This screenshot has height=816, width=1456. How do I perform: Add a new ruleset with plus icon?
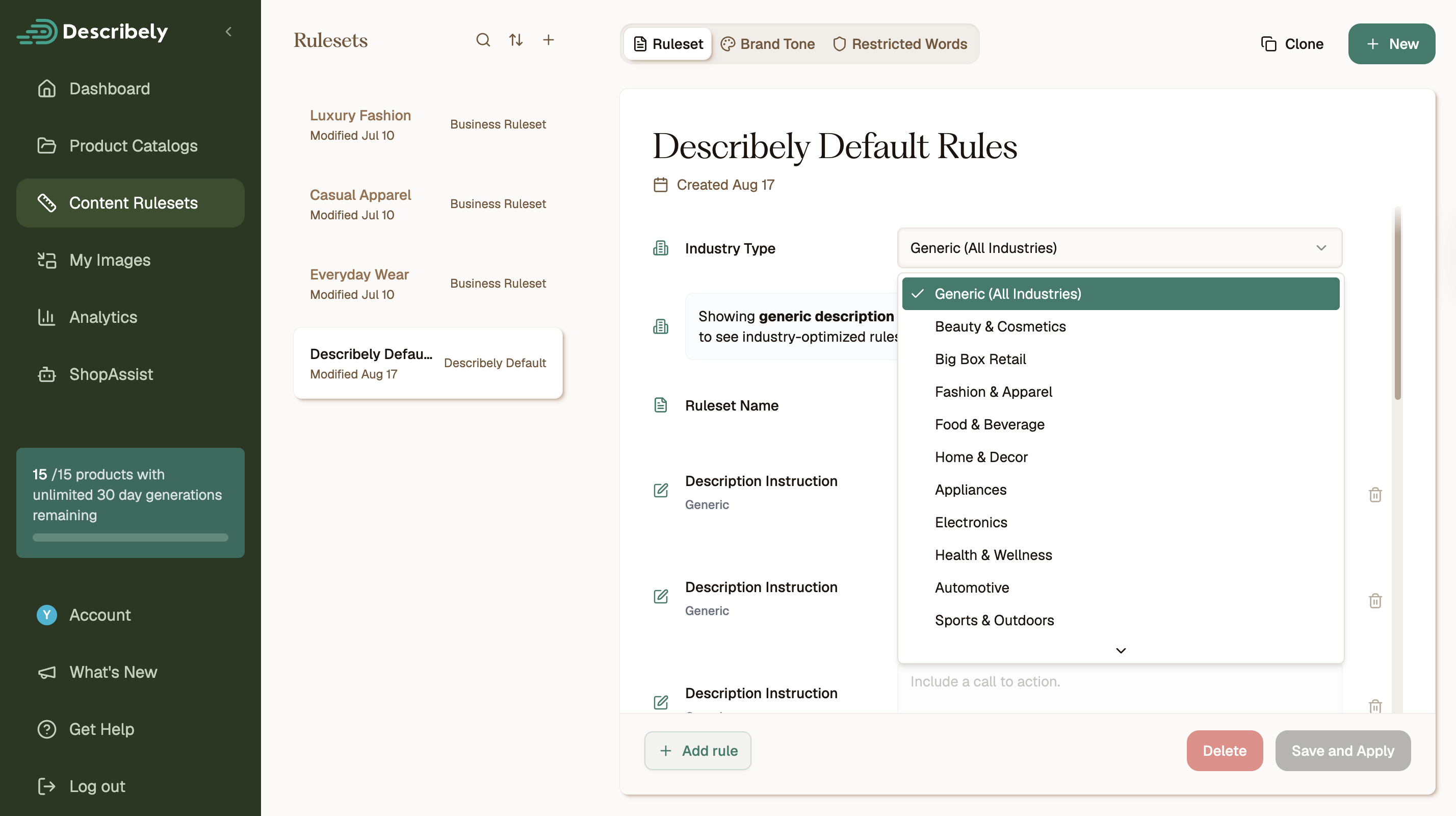[548, 40]
